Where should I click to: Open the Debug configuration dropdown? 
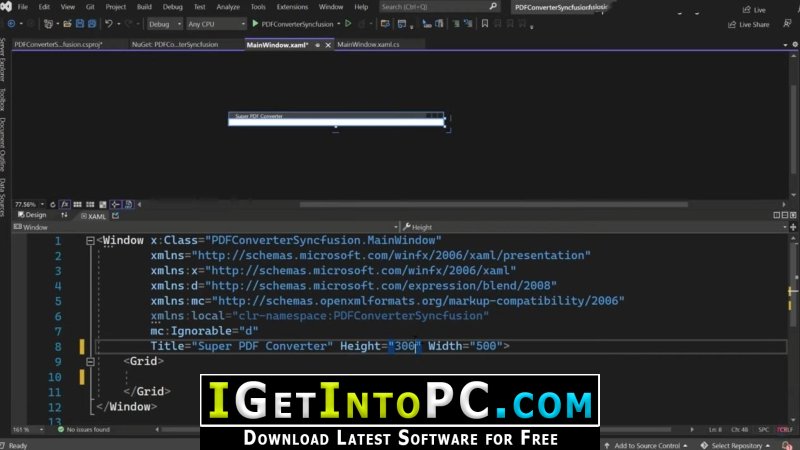[x=164, y=24]
